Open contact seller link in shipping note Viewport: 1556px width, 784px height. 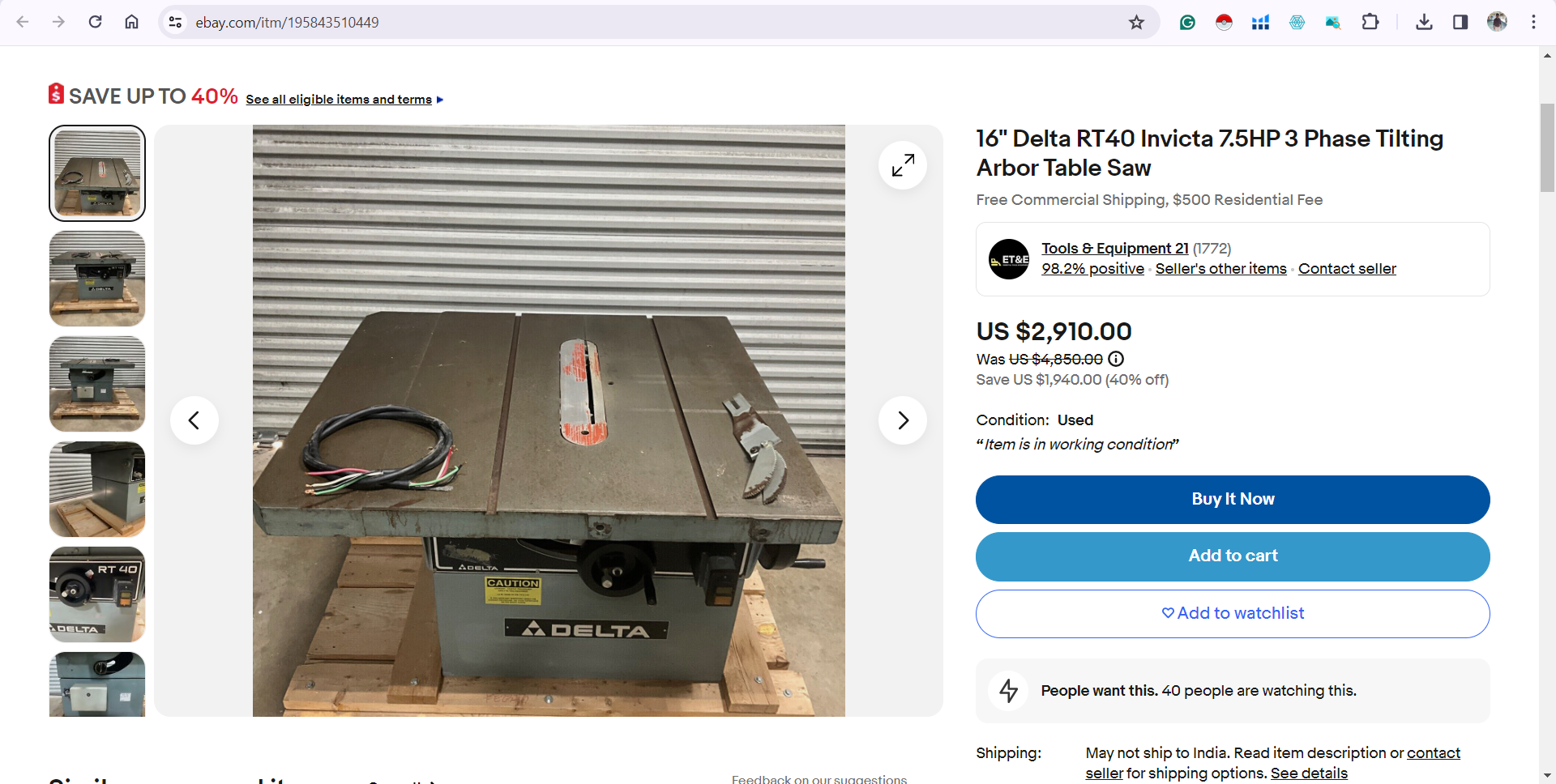[1434, 753]
